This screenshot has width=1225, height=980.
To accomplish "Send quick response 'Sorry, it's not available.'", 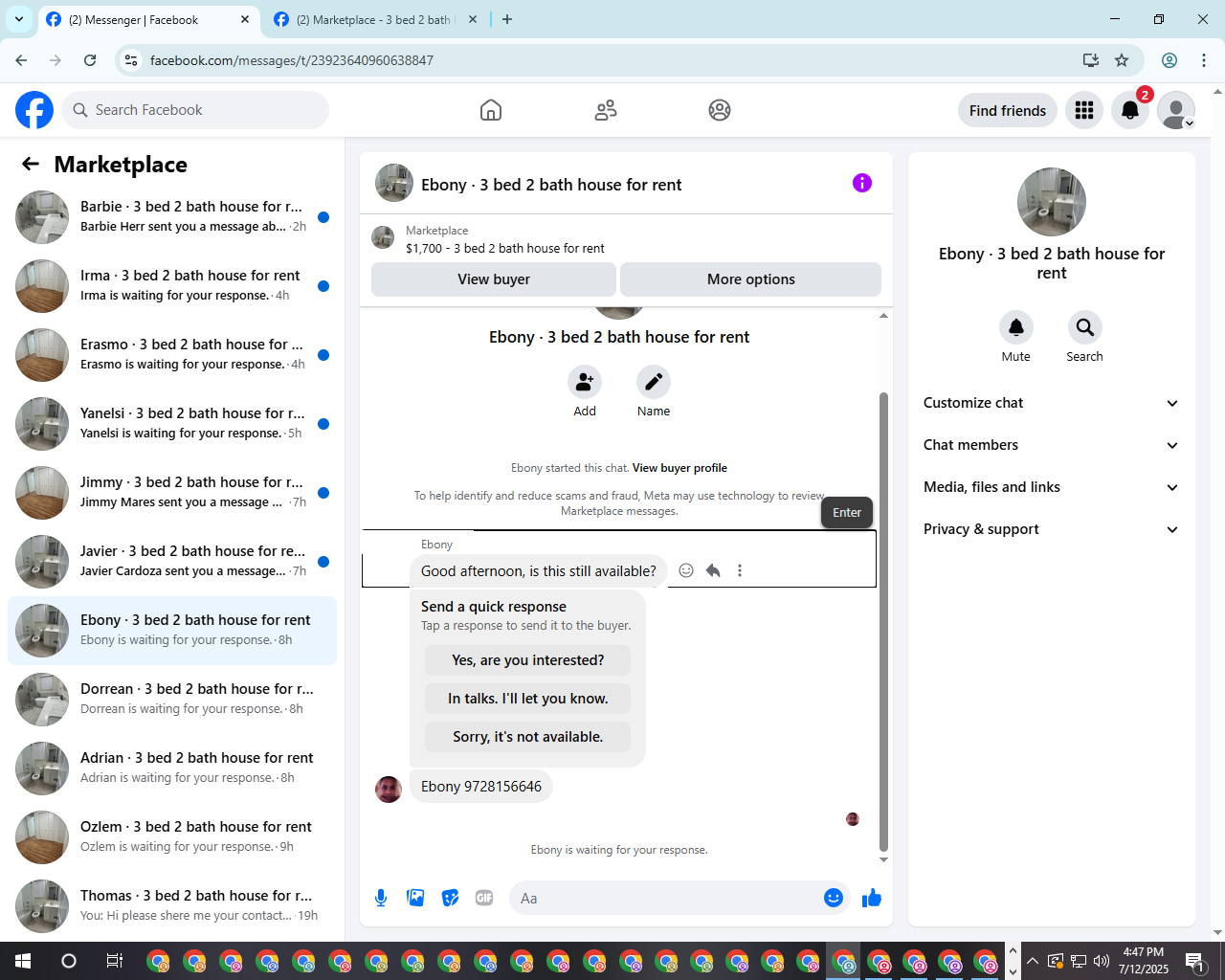I will pos(528,737).
